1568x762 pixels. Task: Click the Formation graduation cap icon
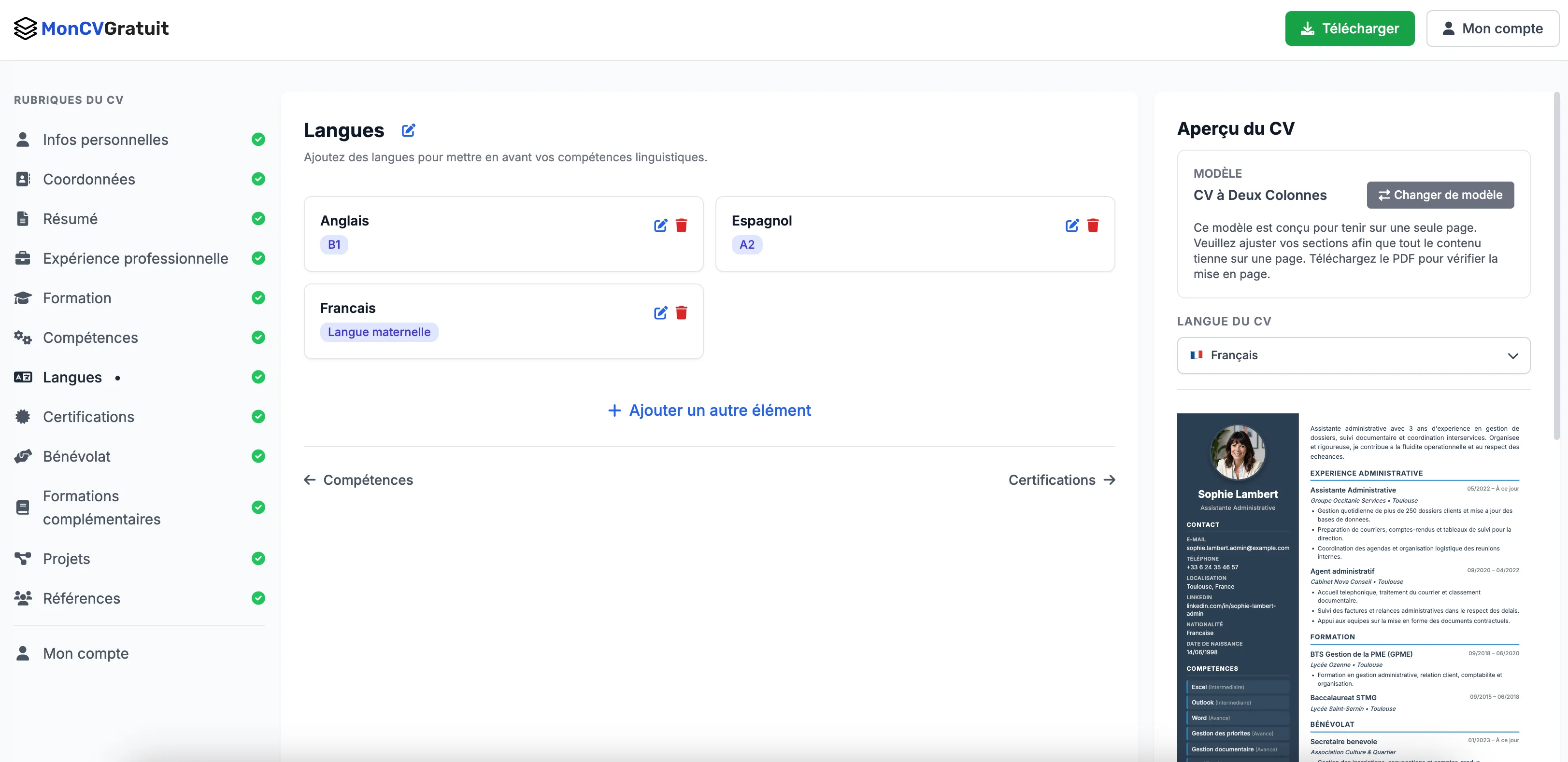[23, 297]
